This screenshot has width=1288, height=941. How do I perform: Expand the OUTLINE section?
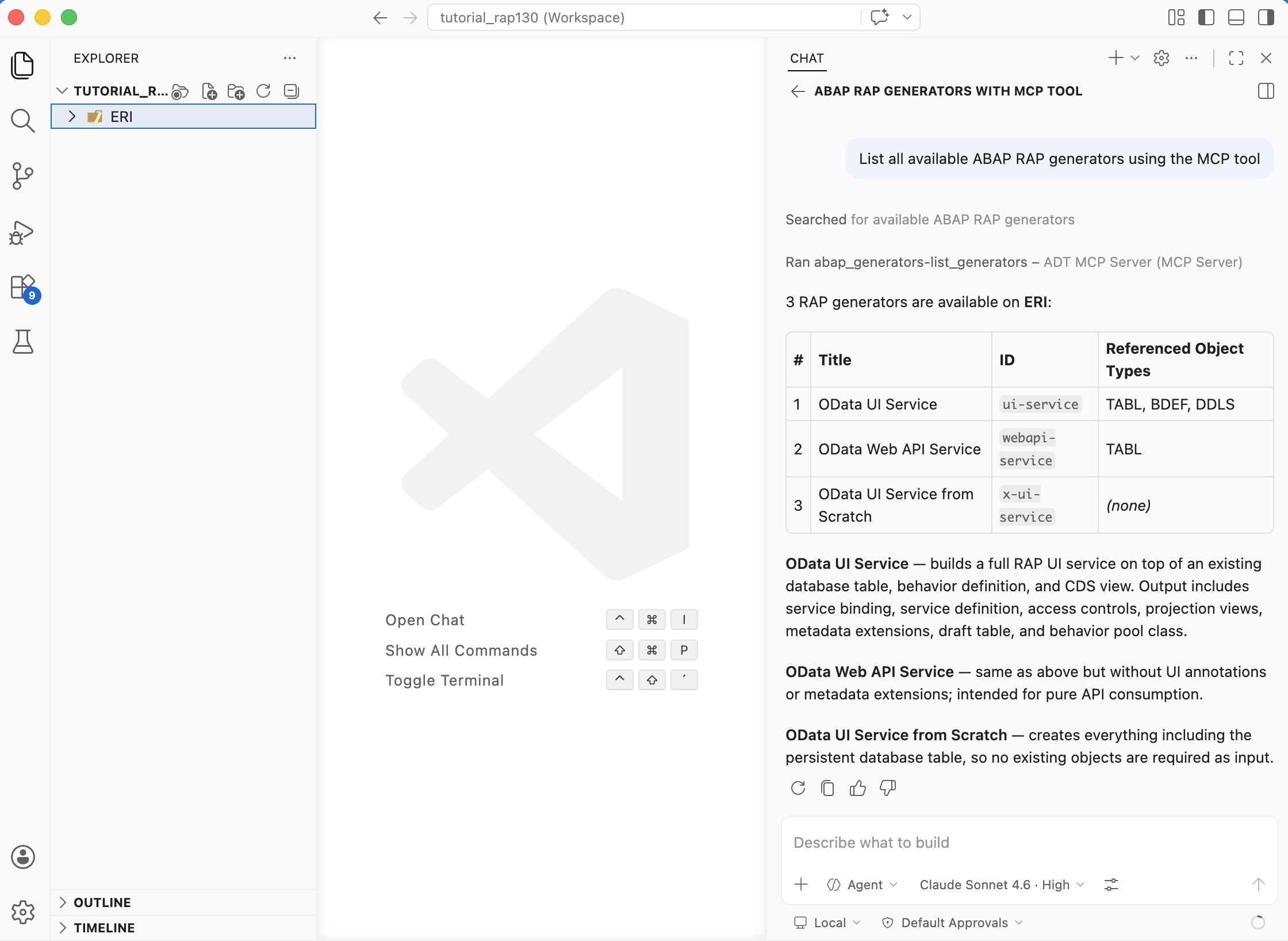(63, 902)
